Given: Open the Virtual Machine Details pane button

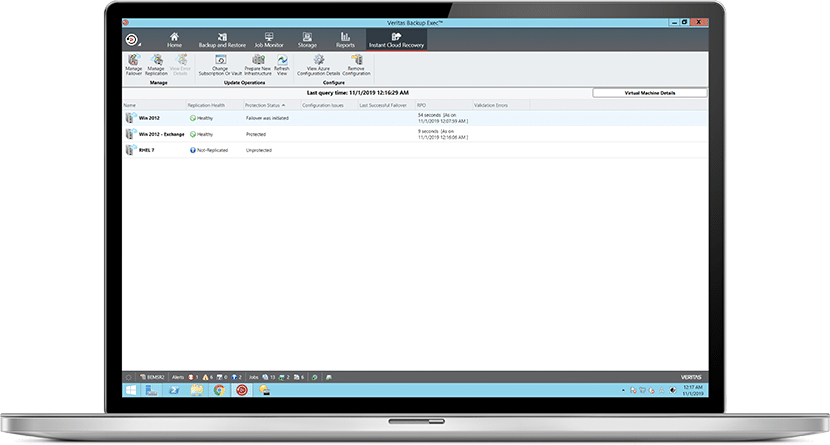Looking at the screenshot, I should pos(649,93).
